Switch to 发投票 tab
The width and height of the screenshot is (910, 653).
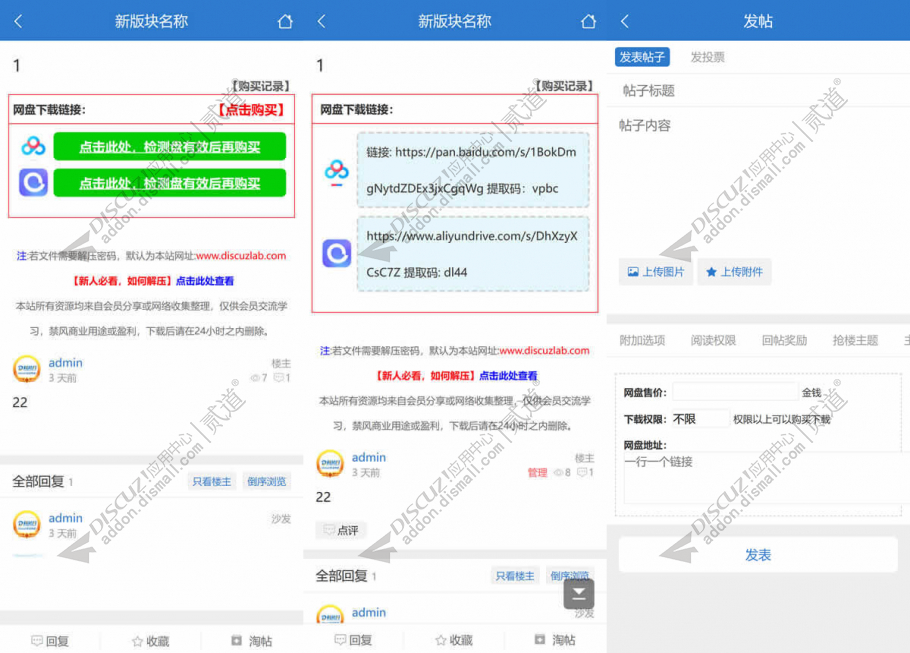(707, 57)
